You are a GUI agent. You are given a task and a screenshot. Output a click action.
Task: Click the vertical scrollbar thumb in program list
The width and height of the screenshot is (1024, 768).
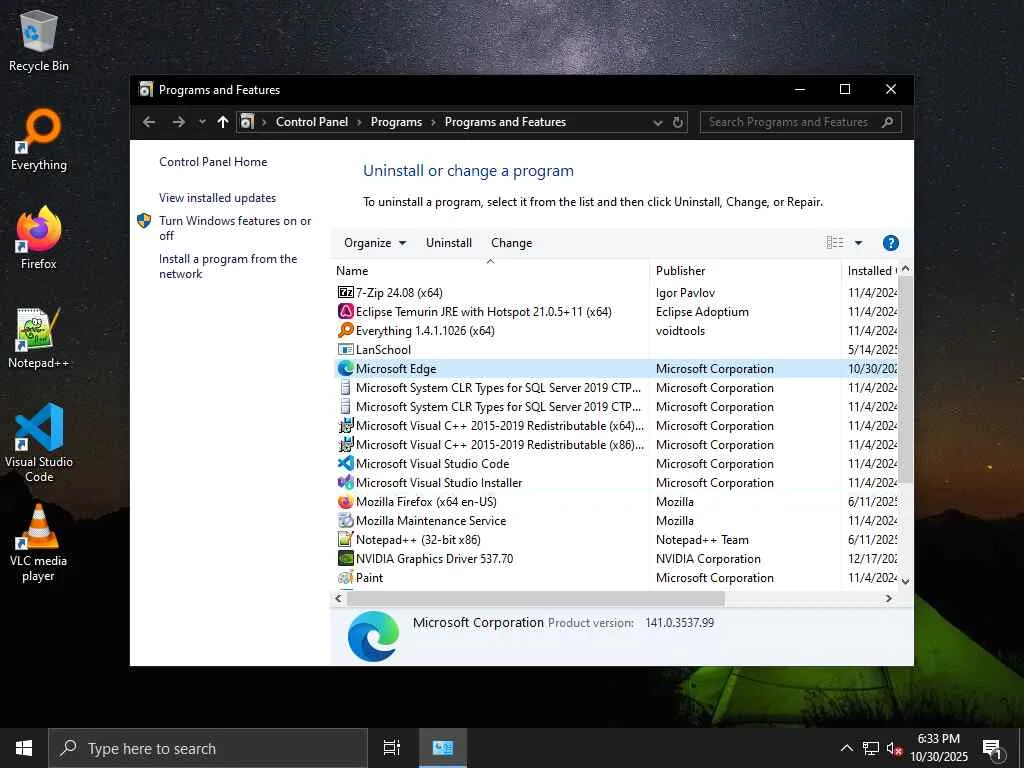pos(905,380)
